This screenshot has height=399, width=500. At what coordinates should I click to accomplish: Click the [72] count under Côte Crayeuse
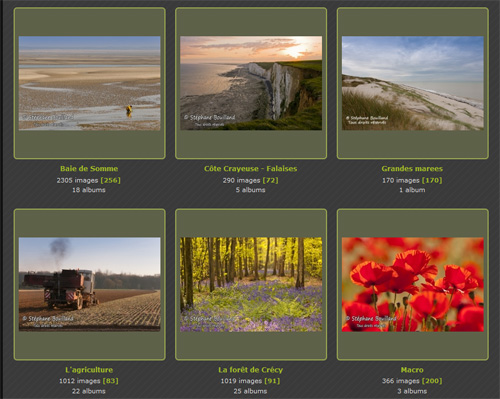pos(270,180)
